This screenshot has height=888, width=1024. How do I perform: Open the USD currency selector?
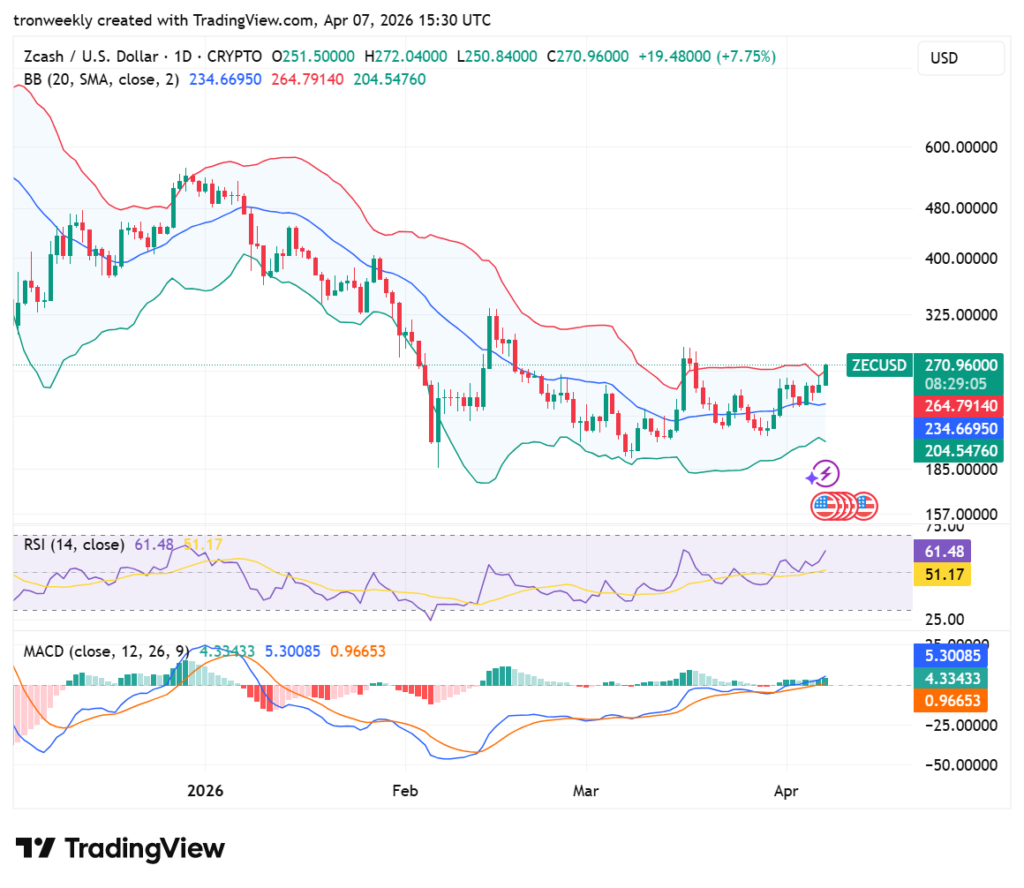(960, 58)
